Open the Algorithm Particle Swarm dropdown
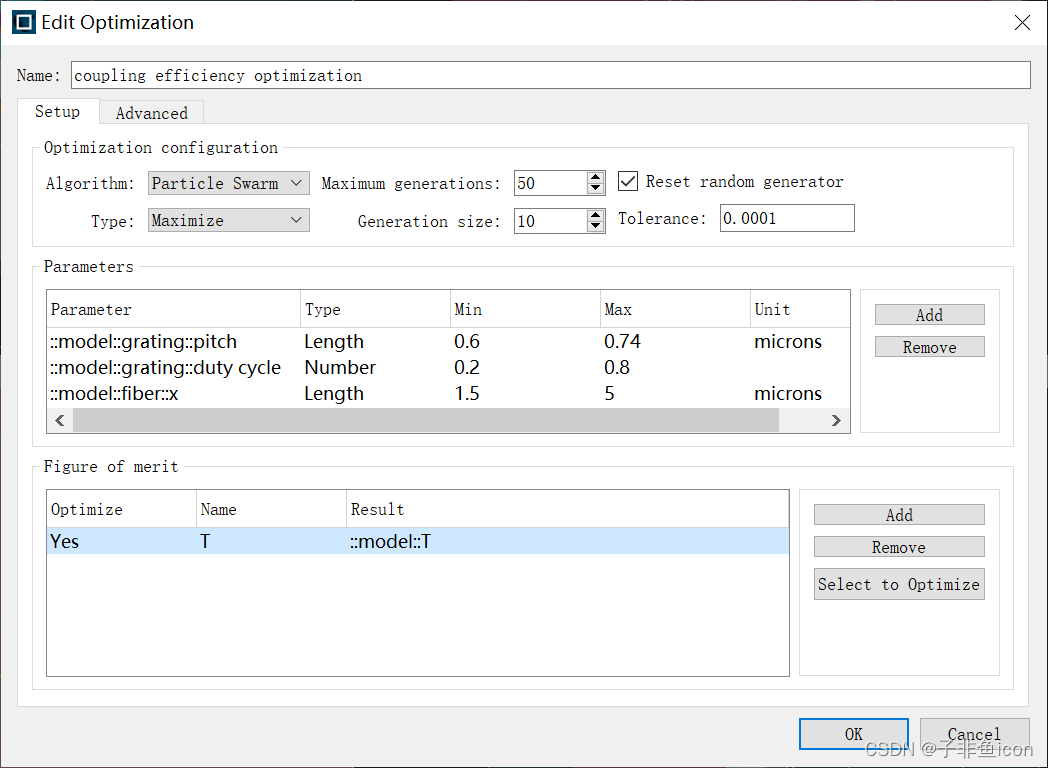 [x=229, y=183]
